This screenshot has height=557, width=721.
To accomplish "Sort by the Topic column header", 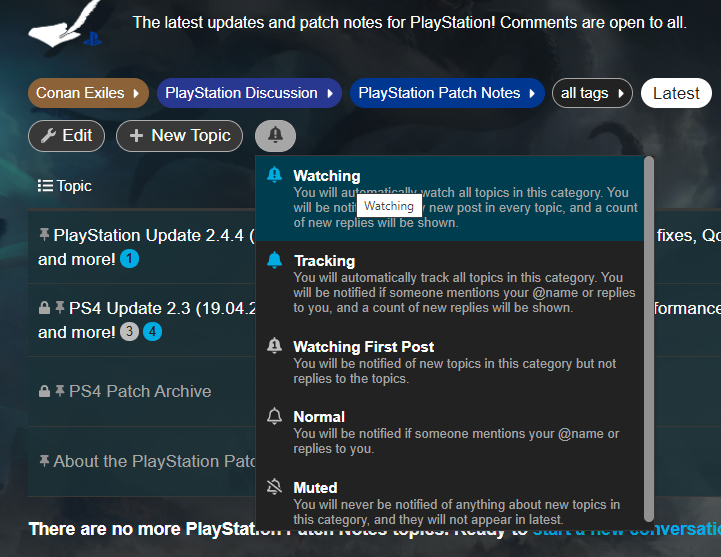I will [x=65, y=186].
